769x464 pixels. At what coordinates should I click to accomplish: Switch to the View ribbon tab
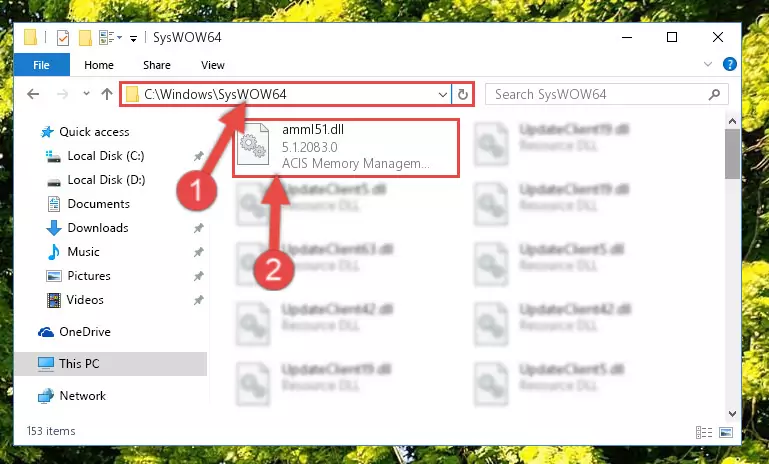(213, 65)
